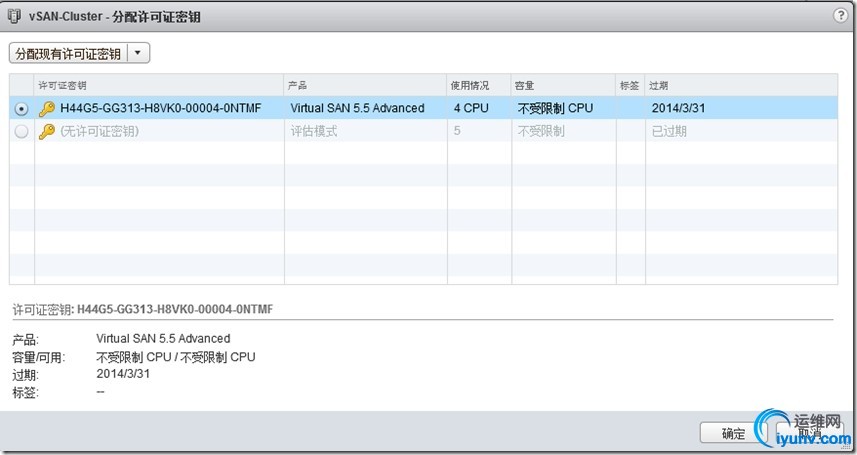The width and height of the screenshot is (857, 455).
Task: Select radio button for H44G5-GG313-H8VK0 license
Action: click(x=21, y=109)
